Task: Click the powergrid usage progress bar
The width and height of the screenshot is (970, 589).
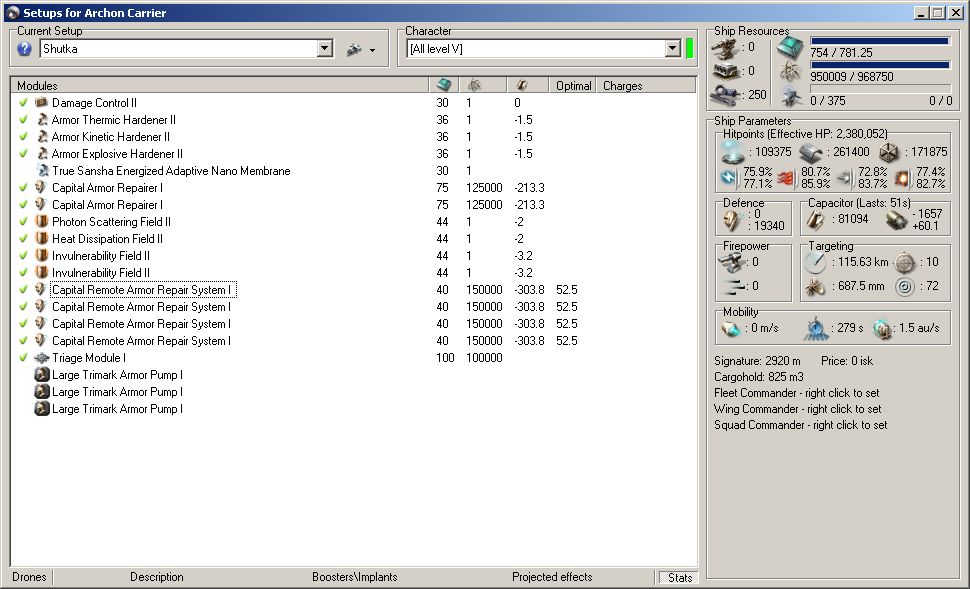Action: (880, 65)
